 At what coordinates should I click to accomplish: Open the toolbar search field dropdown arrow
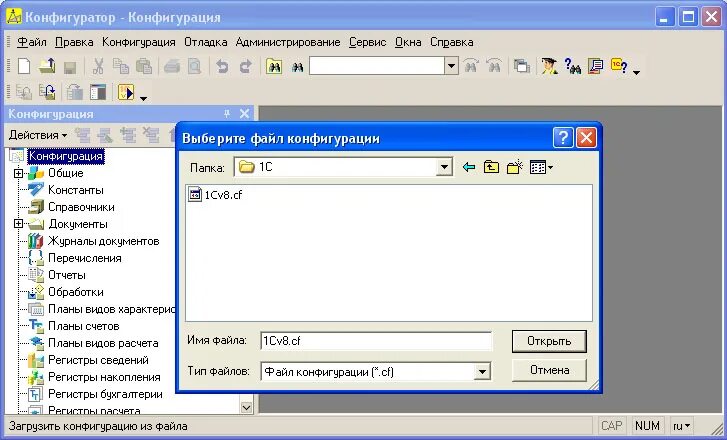coord(451,66)
